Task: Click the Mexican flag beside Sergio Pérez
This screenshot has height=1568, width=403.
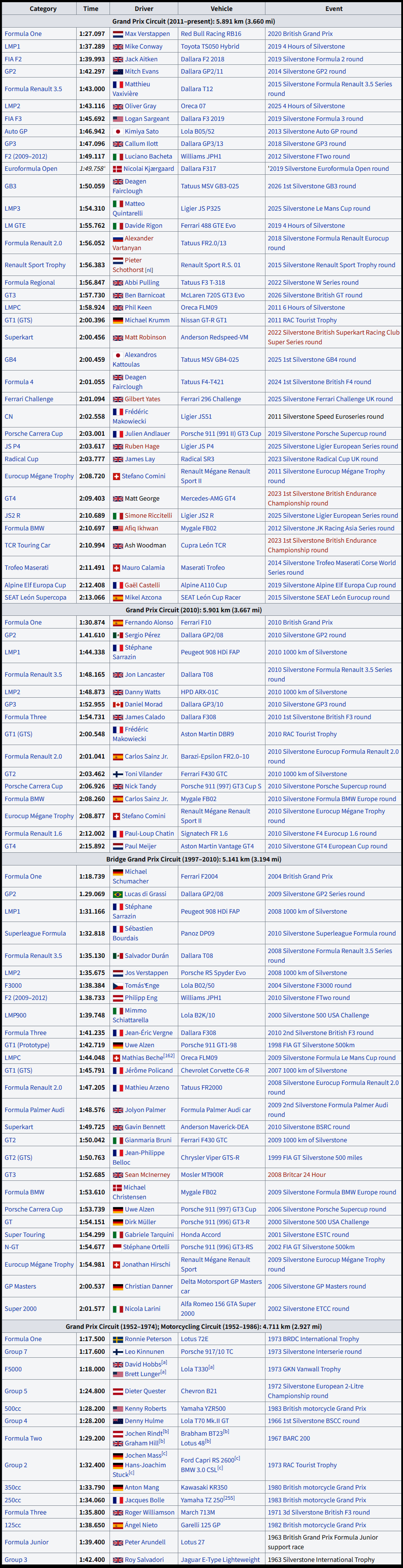Action: click(x=117, y=636)
